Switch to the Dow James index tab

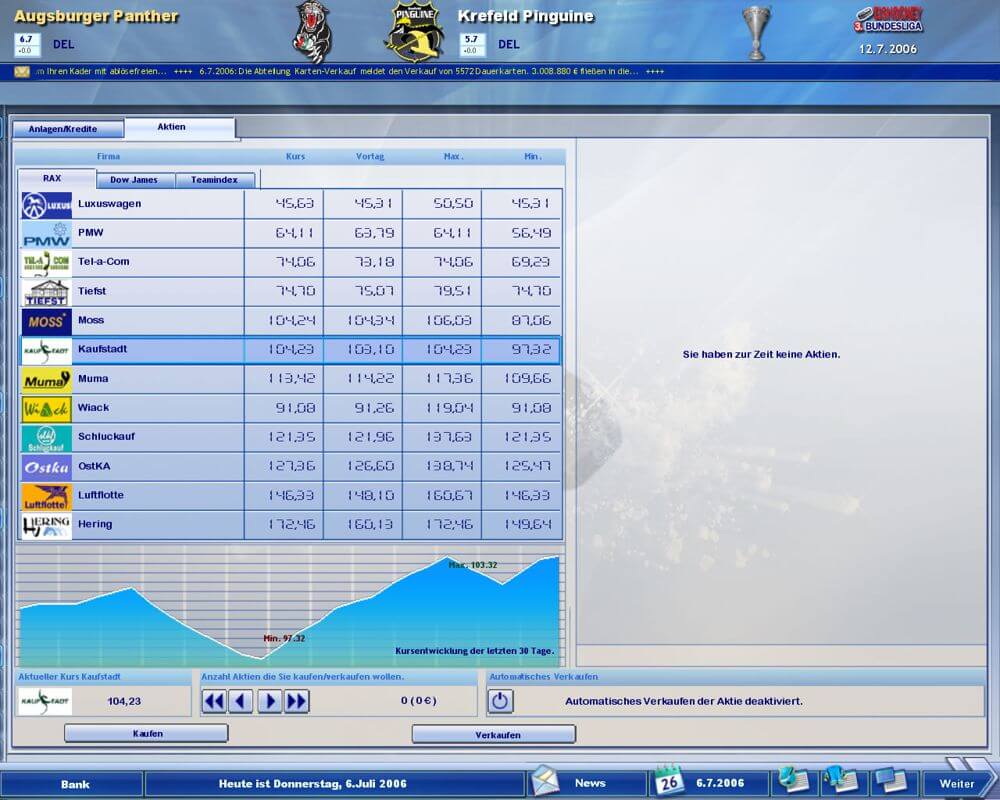pos(135,180)
